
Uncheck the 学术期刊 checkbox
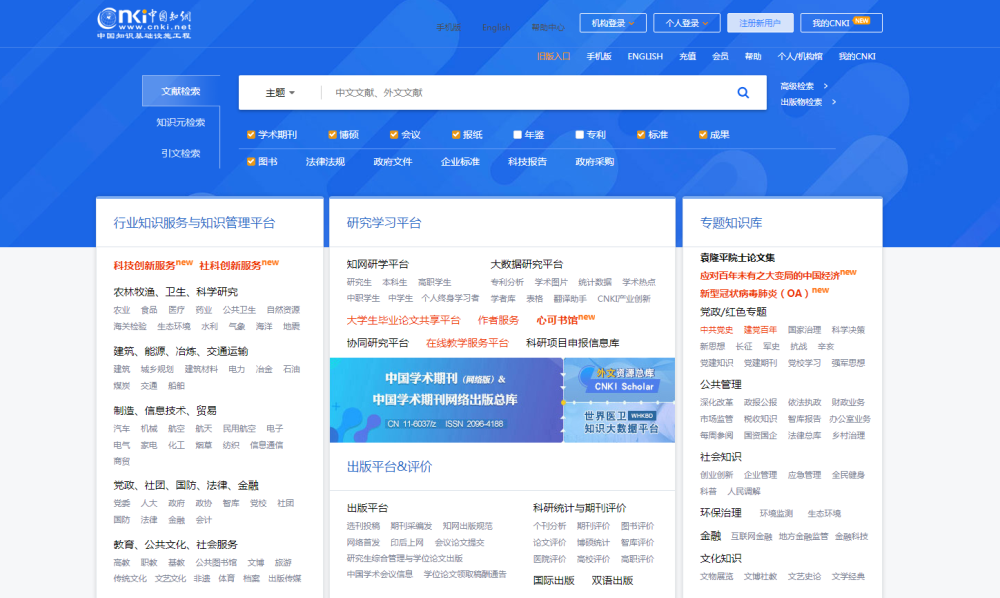251,135
